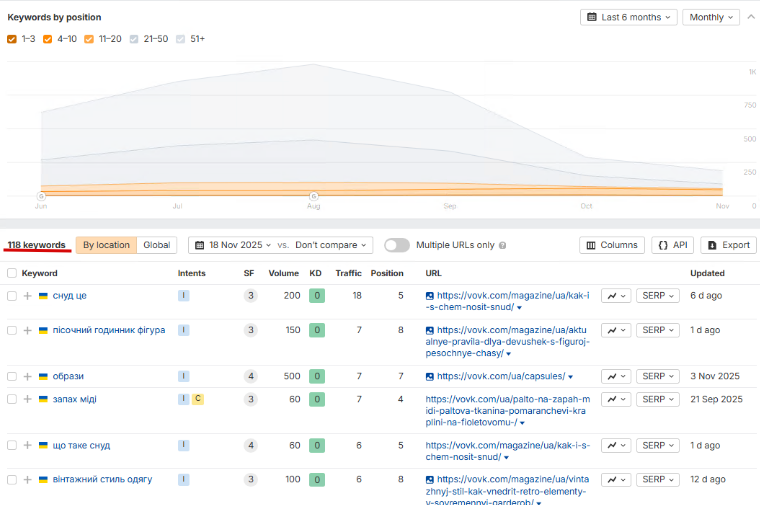
Task: Click the Multiple URLs only help icon
Action: [502, 245]
